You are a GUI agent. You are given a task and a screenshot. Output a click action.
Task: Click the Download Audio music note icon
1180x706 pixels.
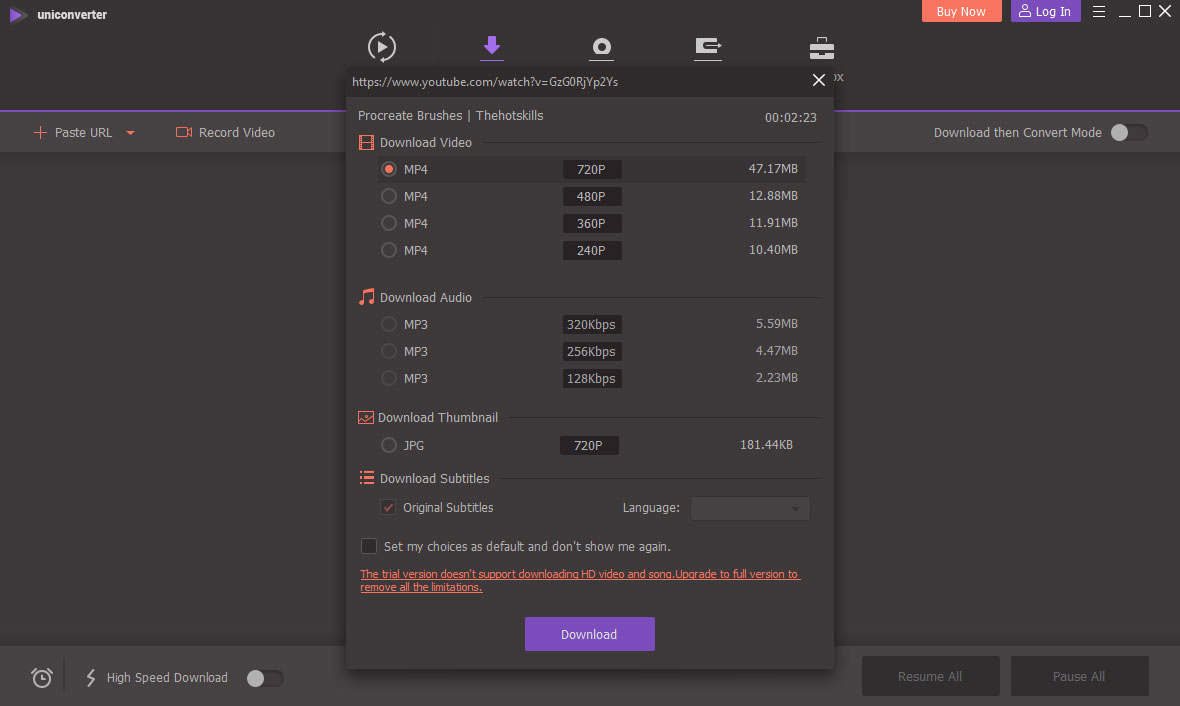[x=366, y=297]
